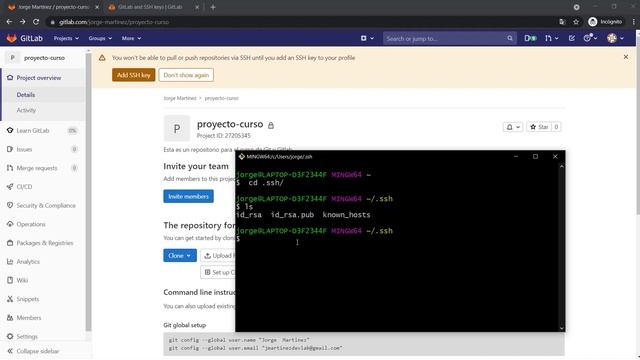Click the Analytics chart icon
The image size is (640, 360).
[x=10, y=262]
